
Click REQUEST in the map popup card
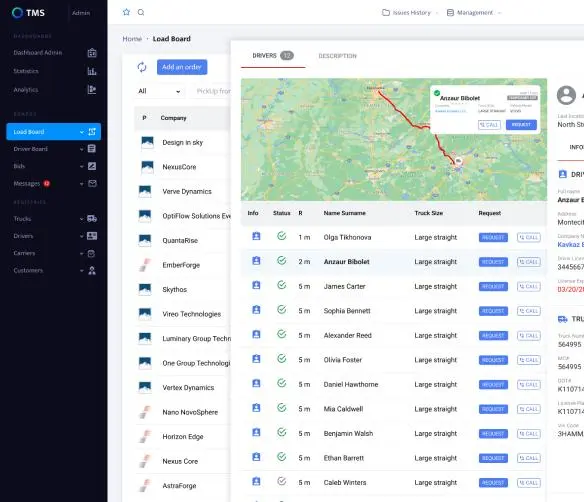tap(521, 124)
